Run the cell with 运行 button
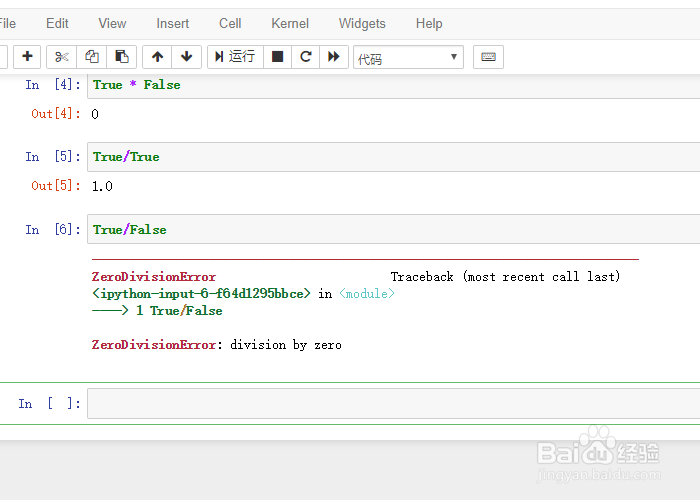Screen dimensions: 700x500 pyautogui.click(x=235, y=57)
